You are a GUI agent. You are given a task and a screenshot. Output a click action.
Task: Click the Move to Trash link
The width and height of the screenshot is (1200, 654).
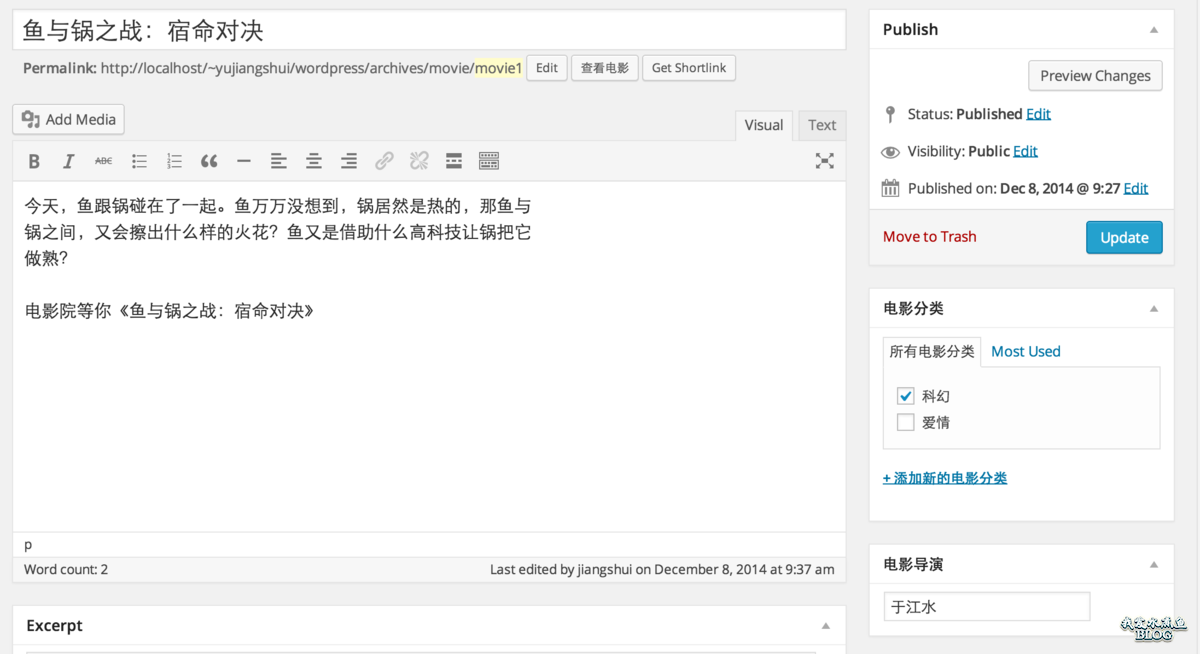(929, 237)
